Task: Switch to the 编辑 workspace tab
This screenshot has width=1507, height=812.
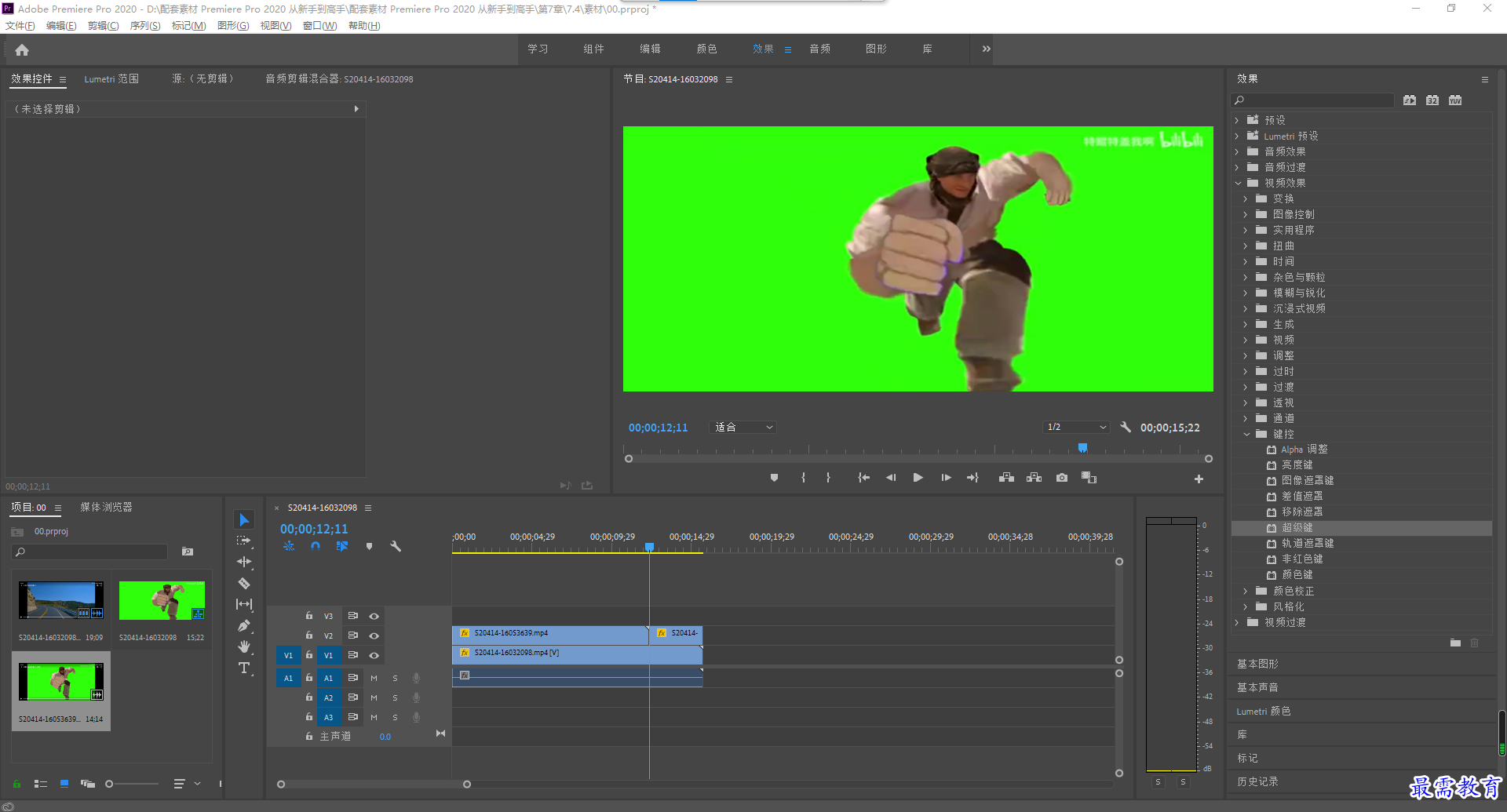Action: (x=650, y=49)
